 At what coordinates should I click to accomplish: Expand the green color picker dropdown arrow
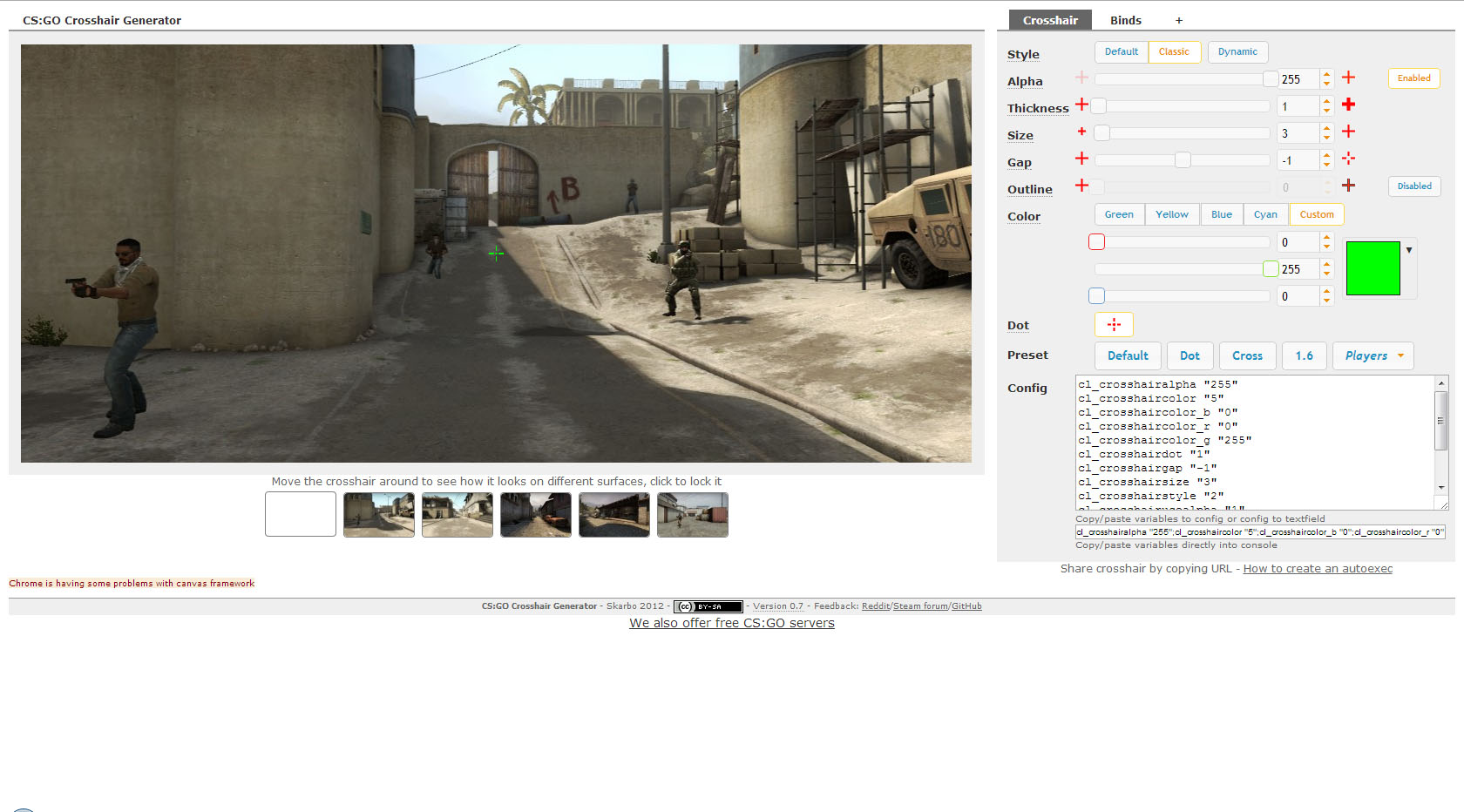[1409, 250]
